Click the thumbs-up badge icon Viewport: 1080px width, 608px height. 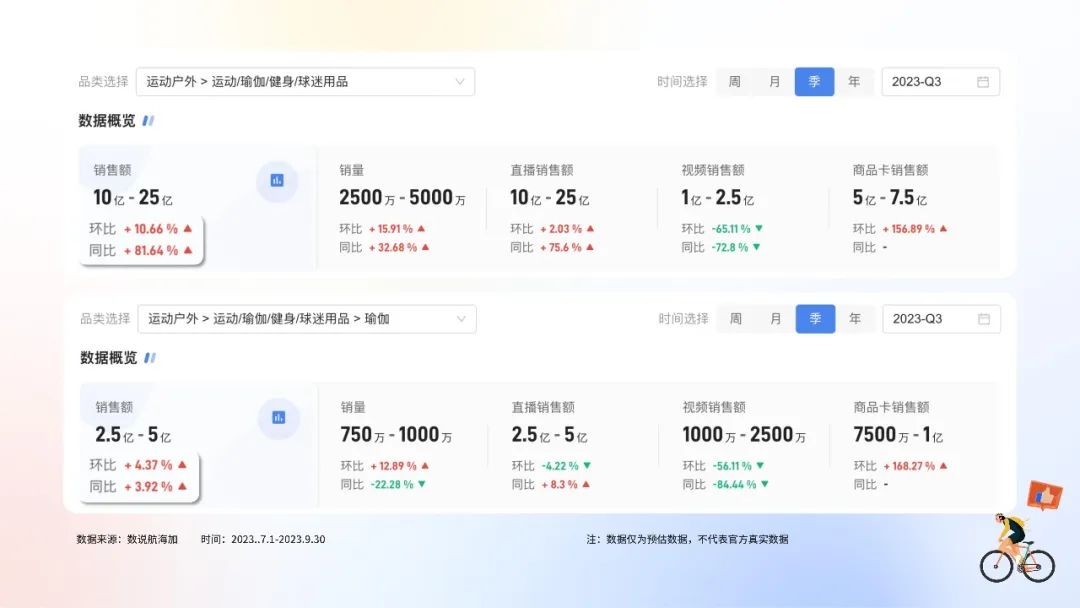(x=1044, y=495)
